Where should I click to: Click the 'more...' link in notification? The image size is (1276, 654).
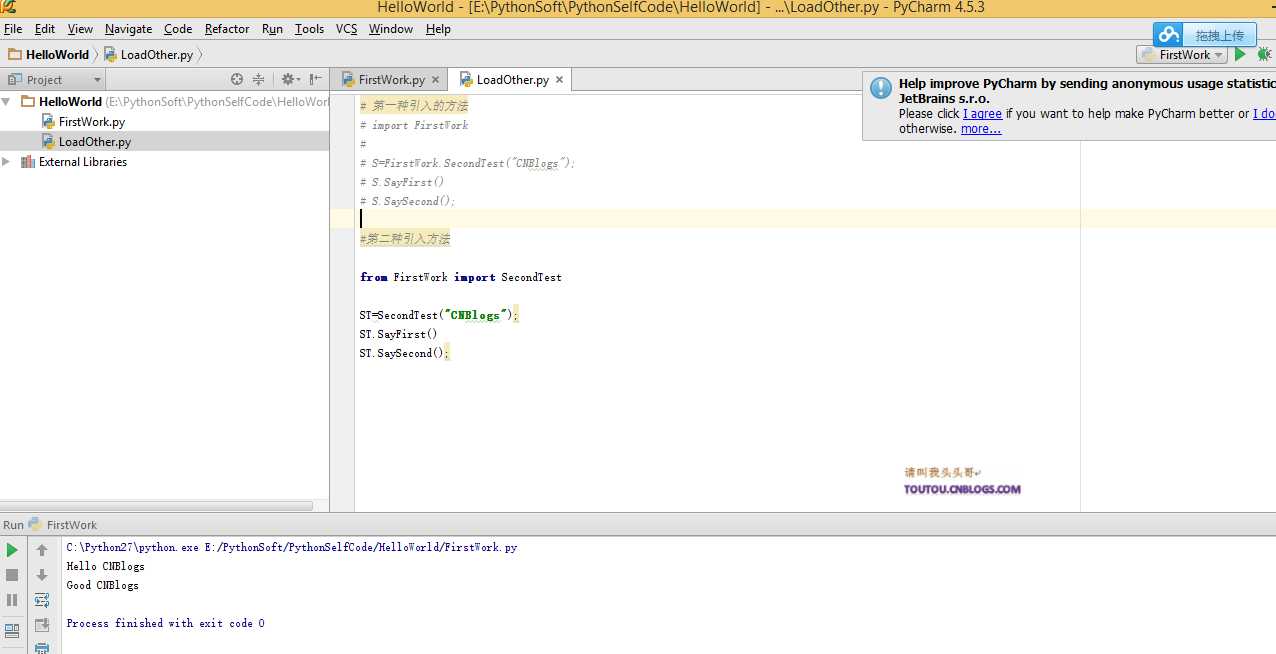(x=981, y=129)
